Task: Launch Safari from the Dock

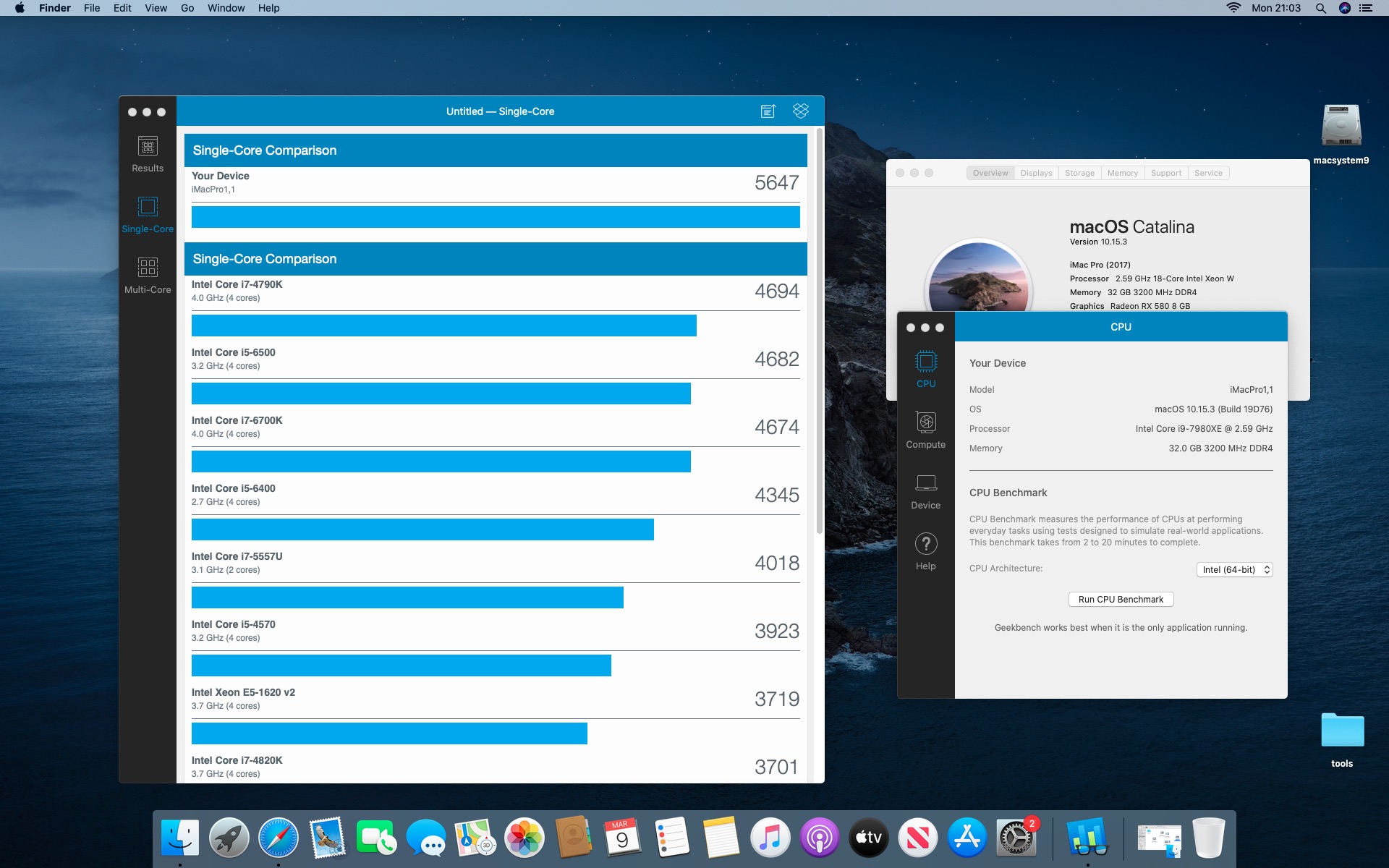Action: point(279,838)
